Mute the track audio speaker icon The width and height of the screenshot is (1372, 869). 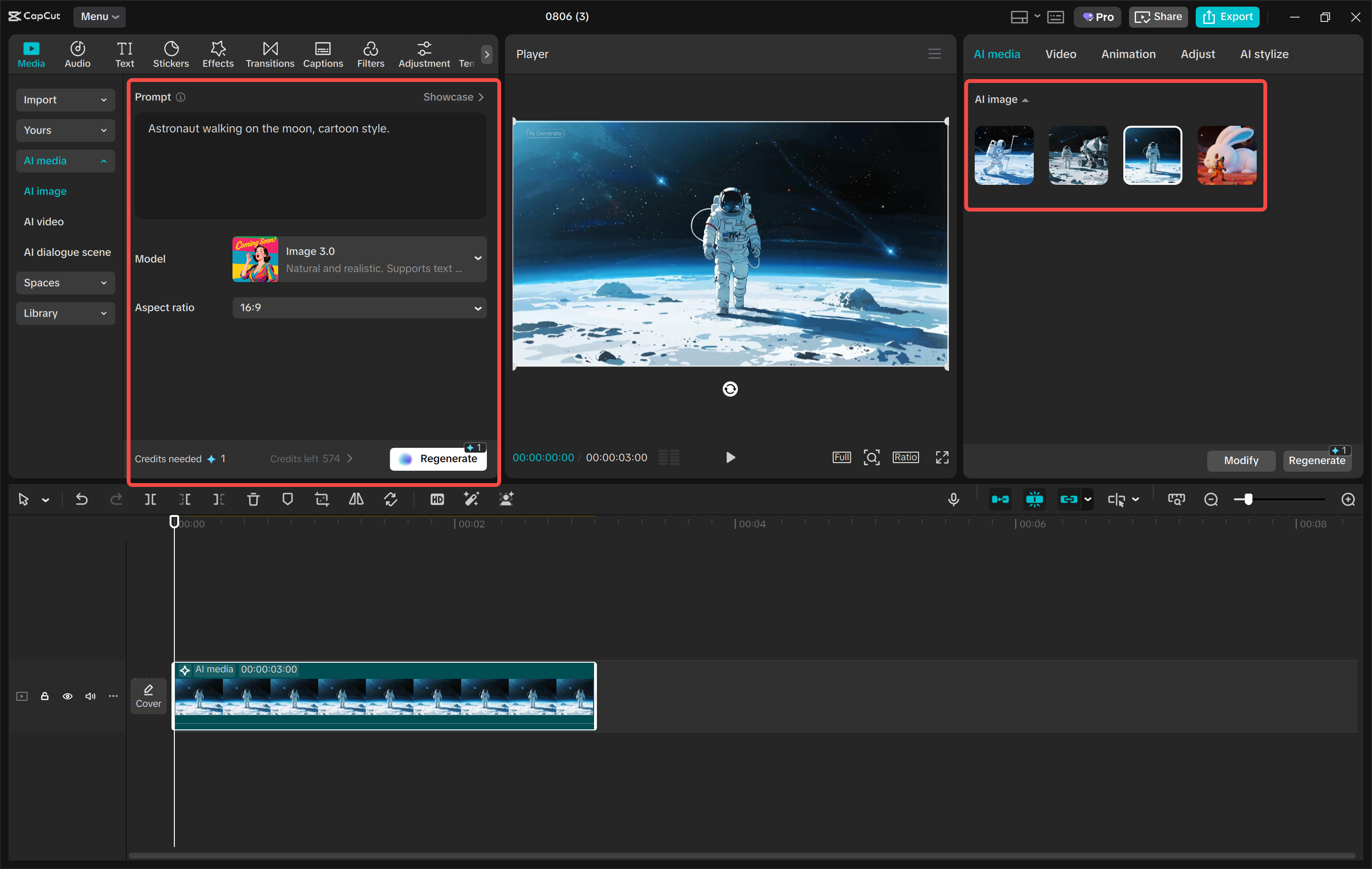(x=90, y=697)
